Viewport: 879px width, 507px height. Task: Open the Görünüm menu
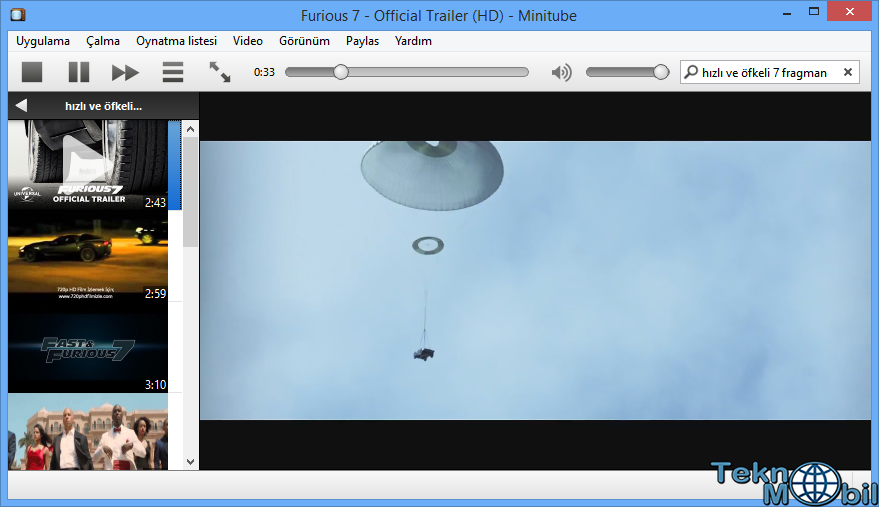point(304,41)
